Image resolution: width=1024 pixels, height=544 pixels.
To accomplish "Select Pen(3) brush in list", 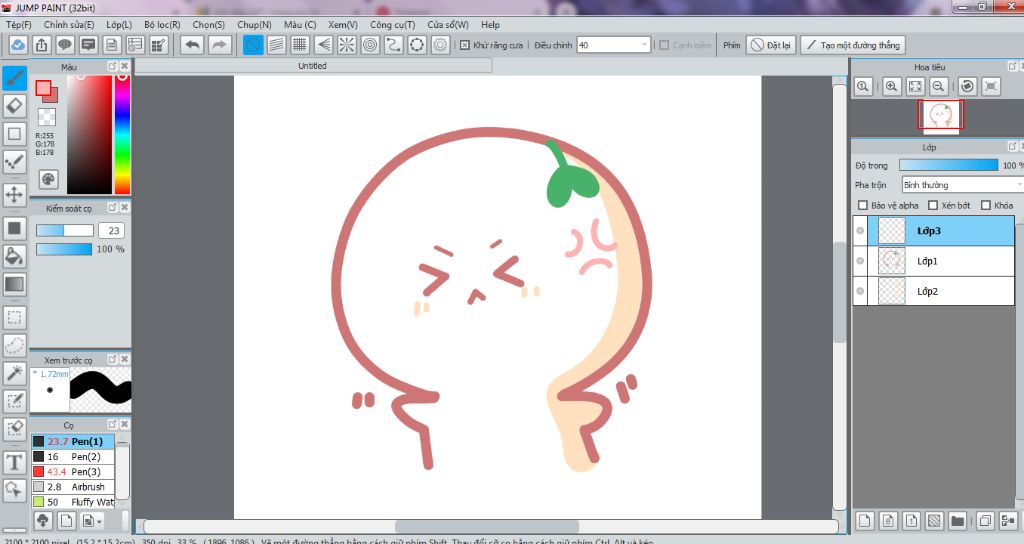I will (73, 472).
